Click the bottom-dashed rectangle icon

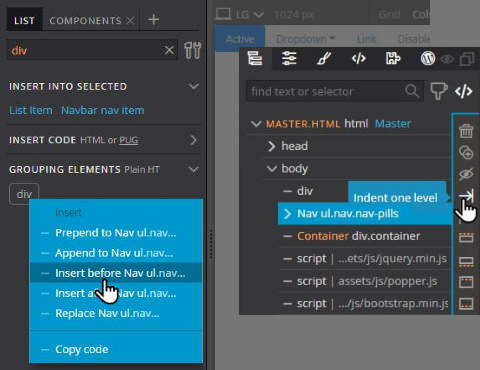(466, 261)
